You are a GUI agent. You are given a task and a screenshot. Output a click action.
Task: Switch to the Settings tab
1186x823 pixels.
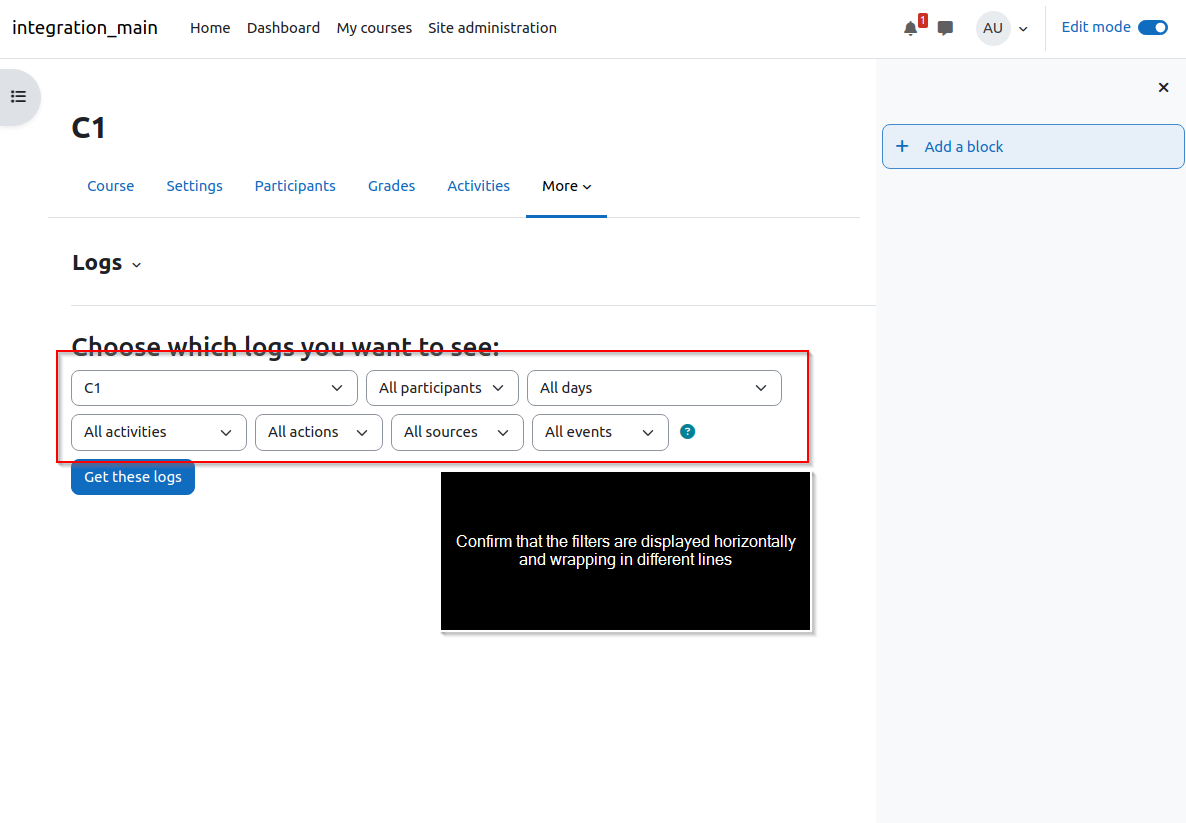click(x=194, y=186)
